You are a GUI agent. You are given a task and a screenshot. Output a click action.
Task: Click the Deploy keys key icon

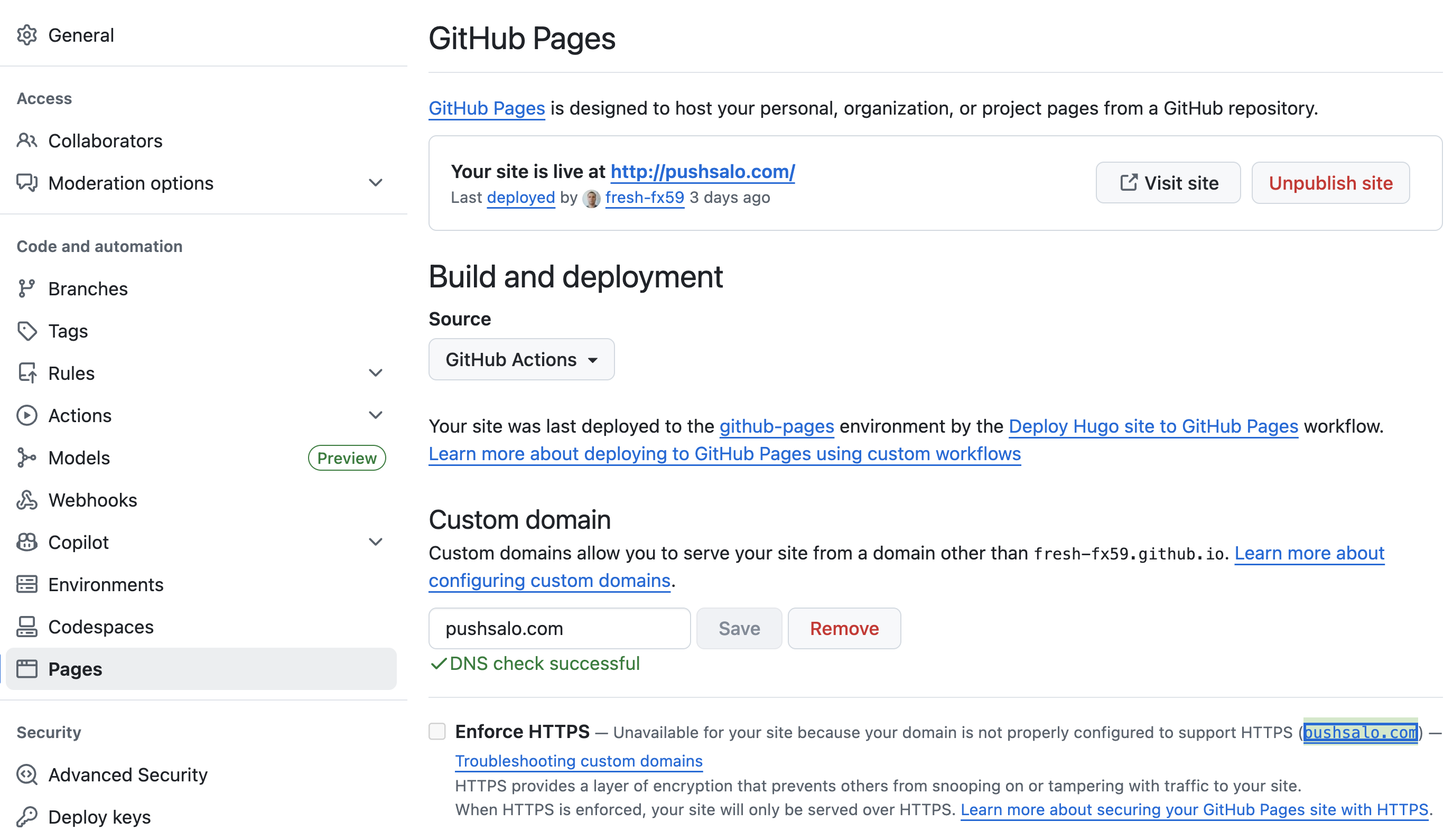pos(26,817)
